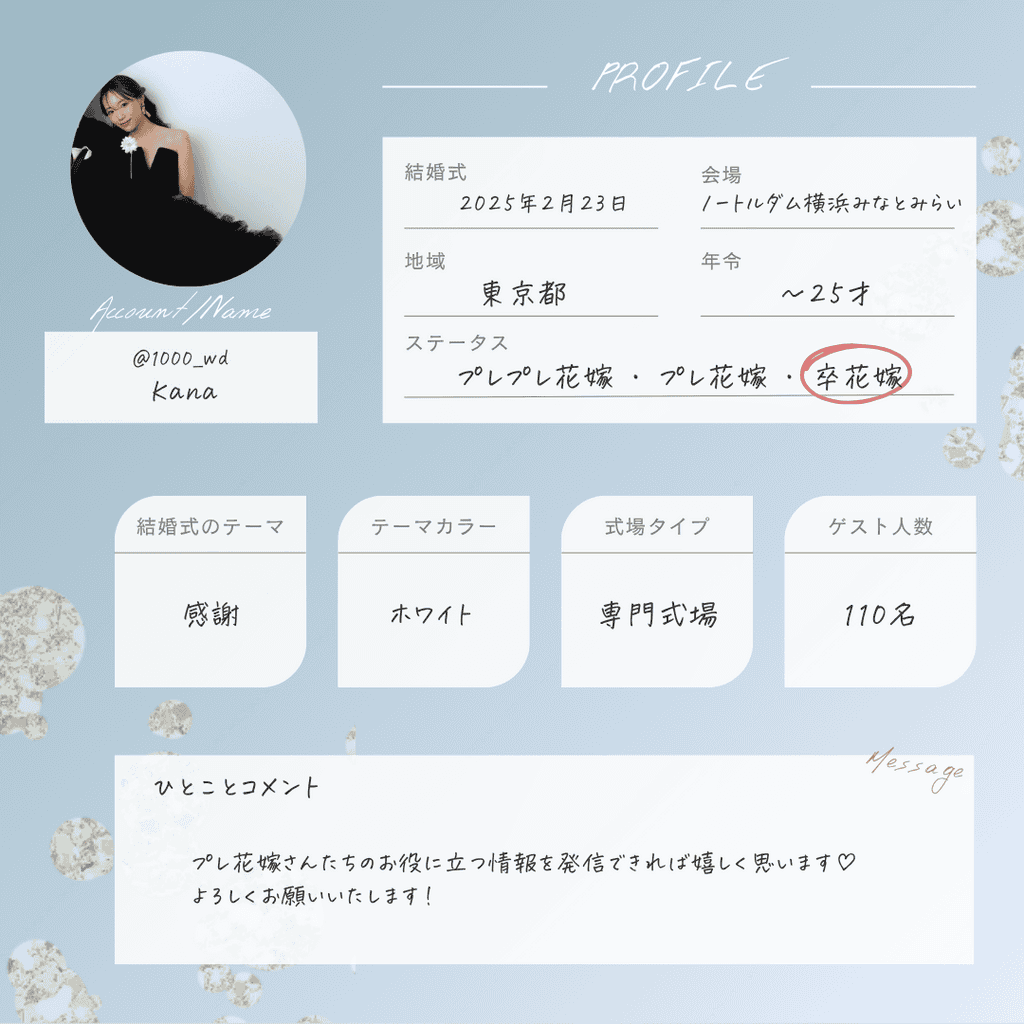Click the Message script label
Viewport: 1024px width, 1024px height.
pyautogui.click(x=916, y=769)
